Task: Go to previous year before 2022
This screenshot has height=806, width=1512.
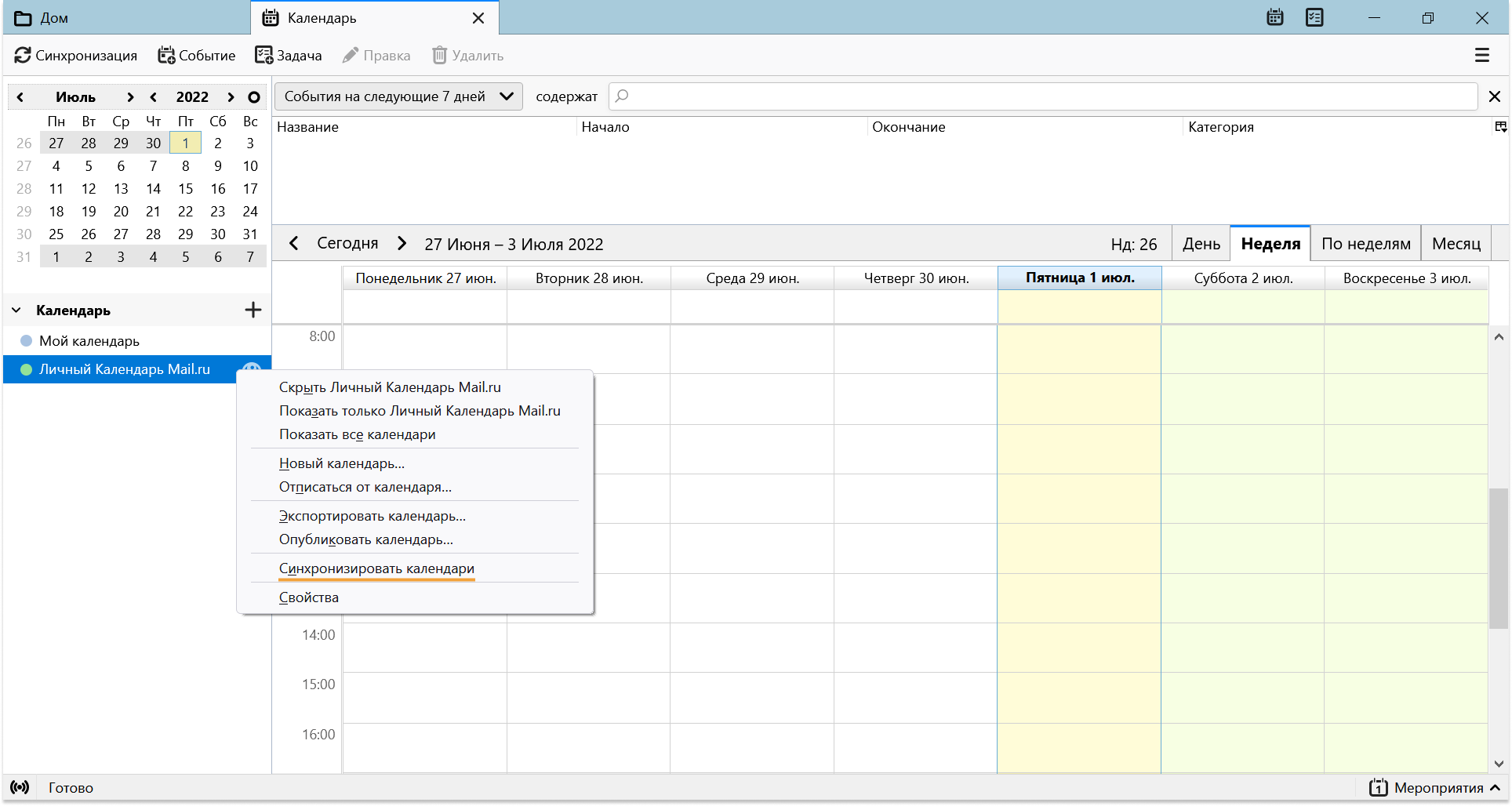Action: point(154,97)
